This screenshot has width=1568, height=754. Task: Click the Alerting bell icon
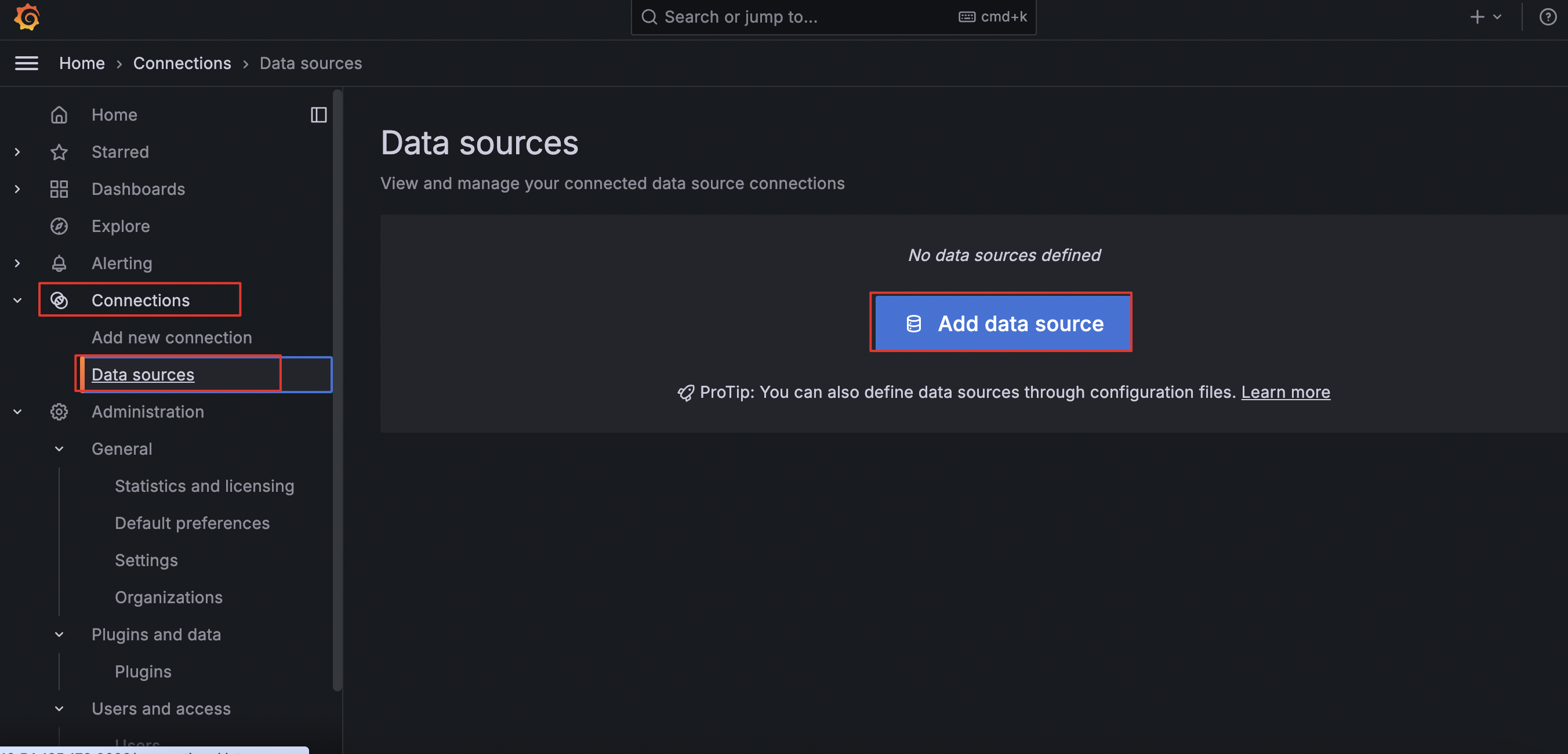point(59,264)
